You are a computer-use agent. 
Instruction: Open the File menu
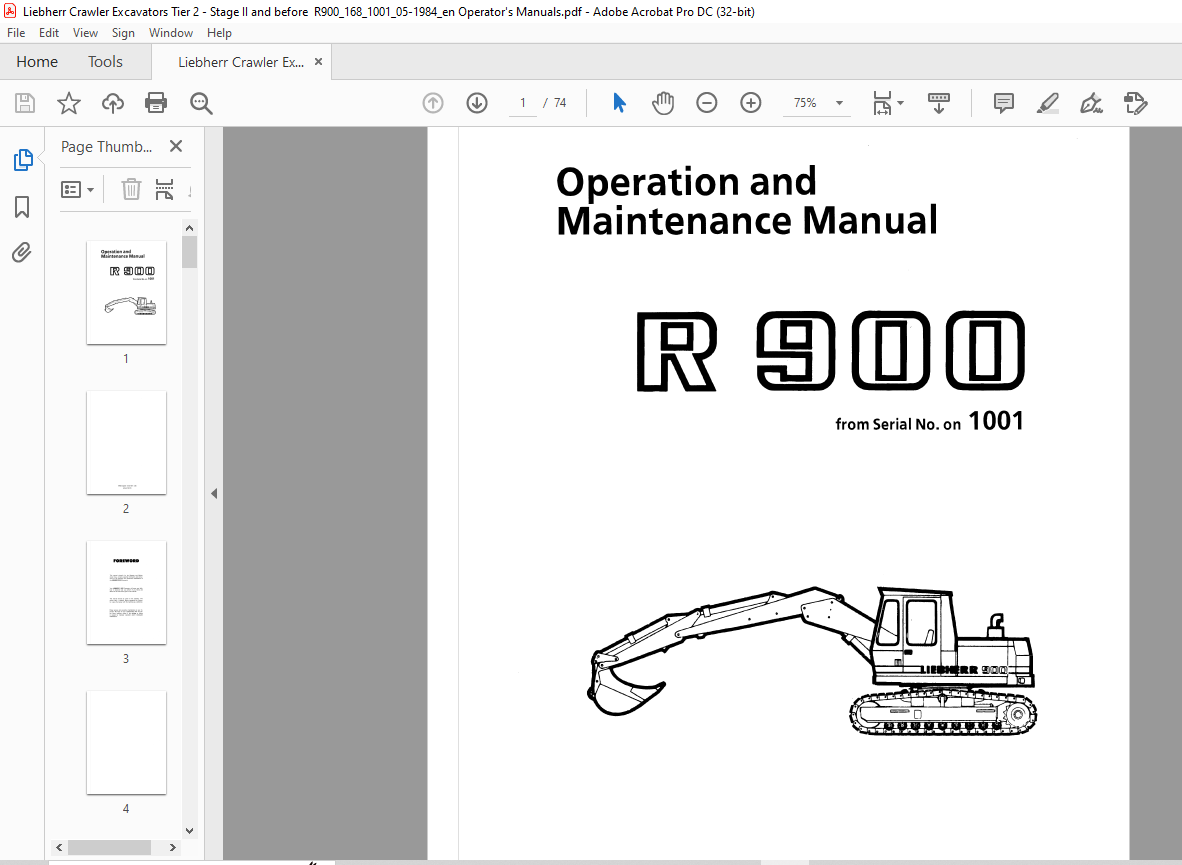[x=16, y=33]
